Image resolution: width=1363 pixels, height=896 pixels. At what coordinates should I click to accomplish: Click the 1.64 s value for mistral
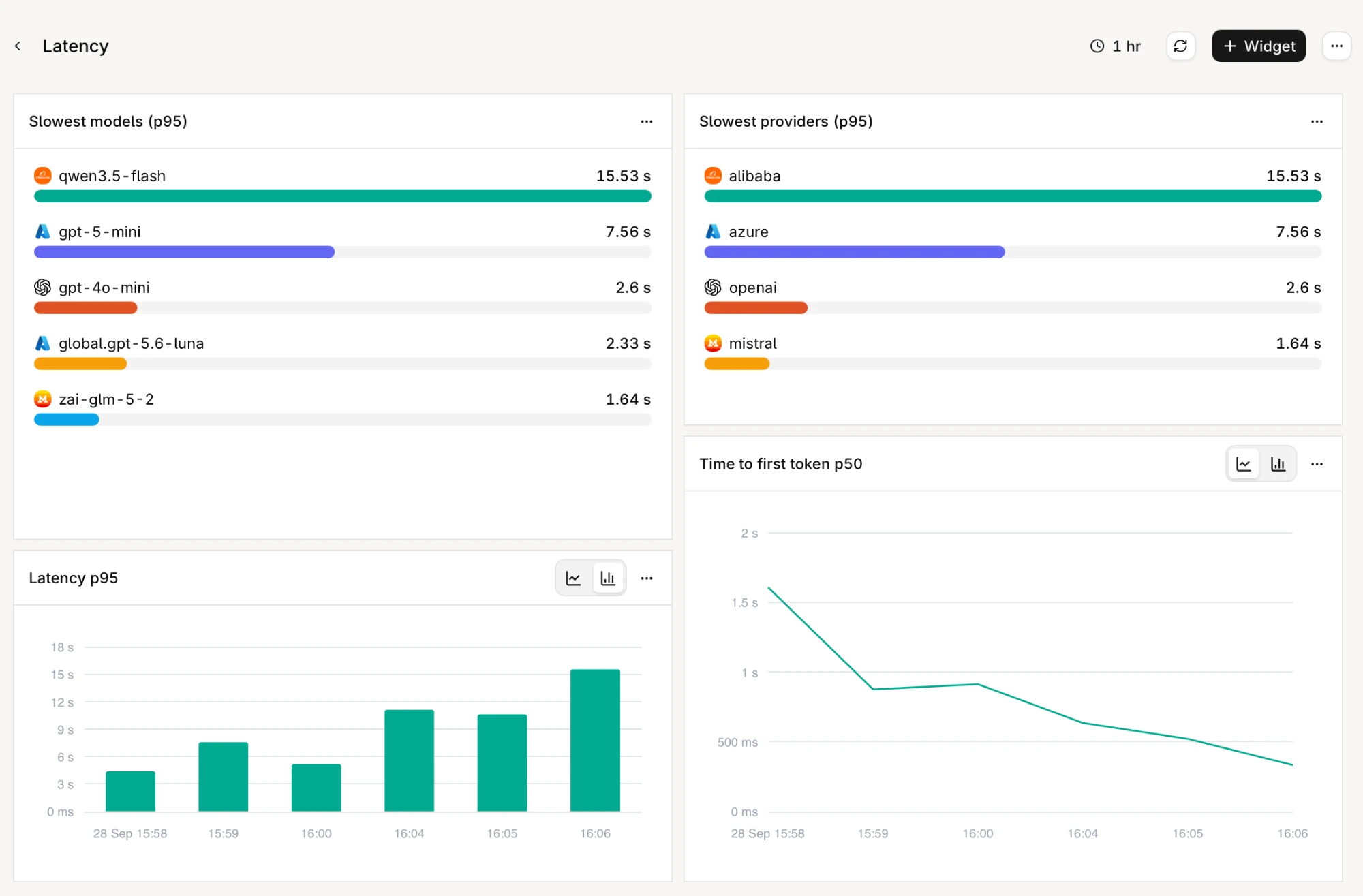(1298, 343)
